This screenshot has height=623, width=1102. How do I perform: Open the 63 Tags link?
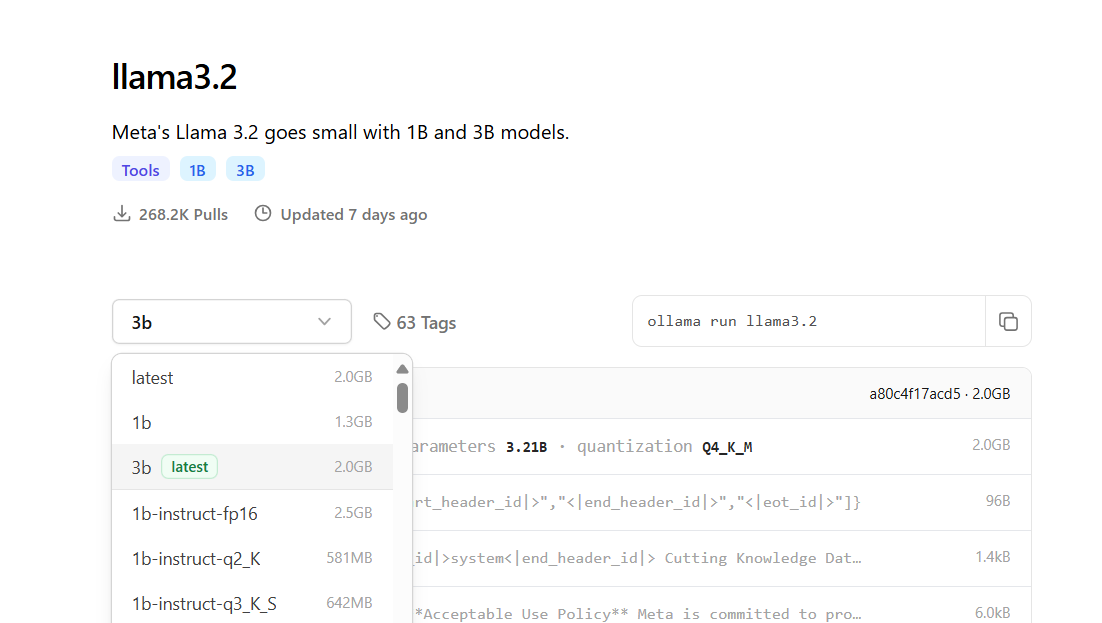pos(425,322)
